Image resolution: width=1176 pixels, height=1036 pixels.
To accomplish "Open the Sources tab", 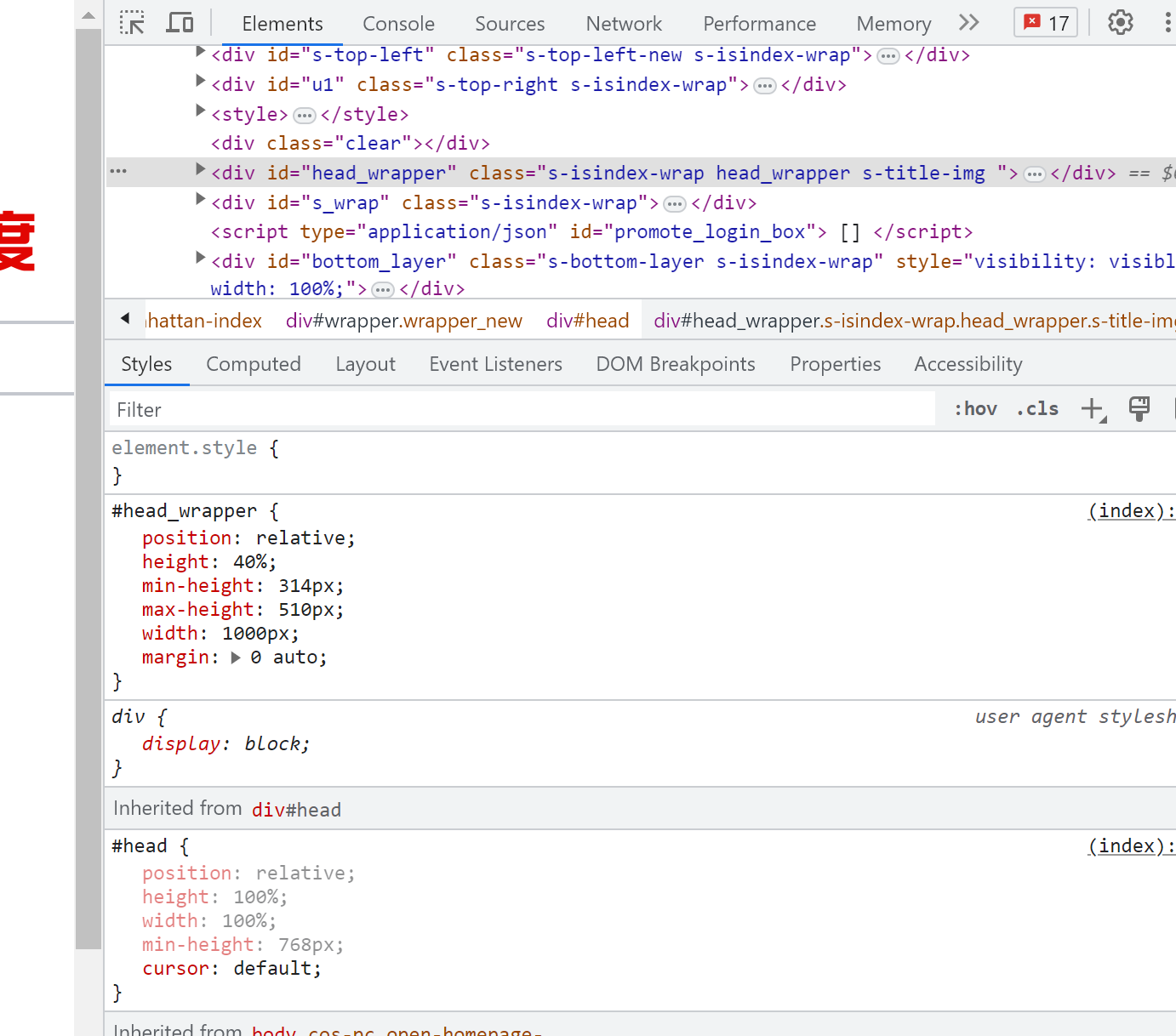I will (x=510, y=24).
